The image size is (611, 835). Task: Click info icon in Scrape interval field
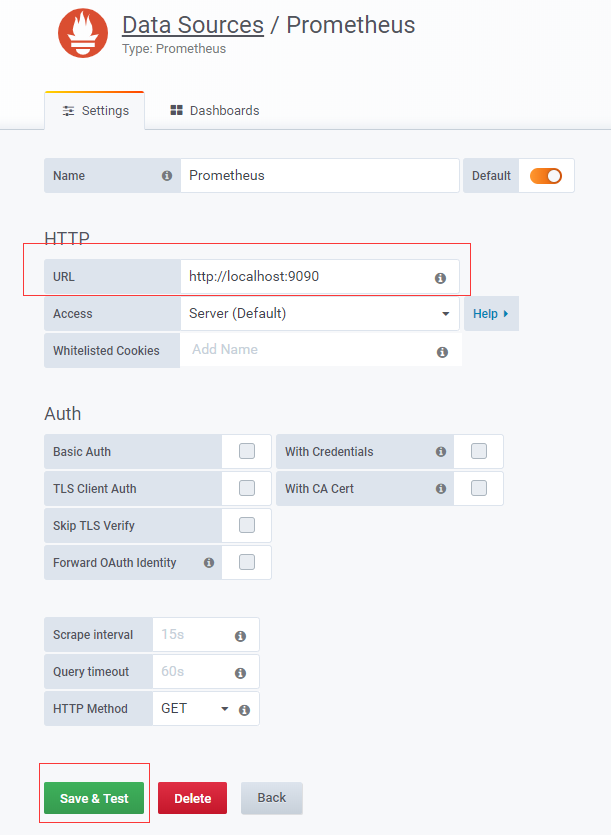(240, 636)
